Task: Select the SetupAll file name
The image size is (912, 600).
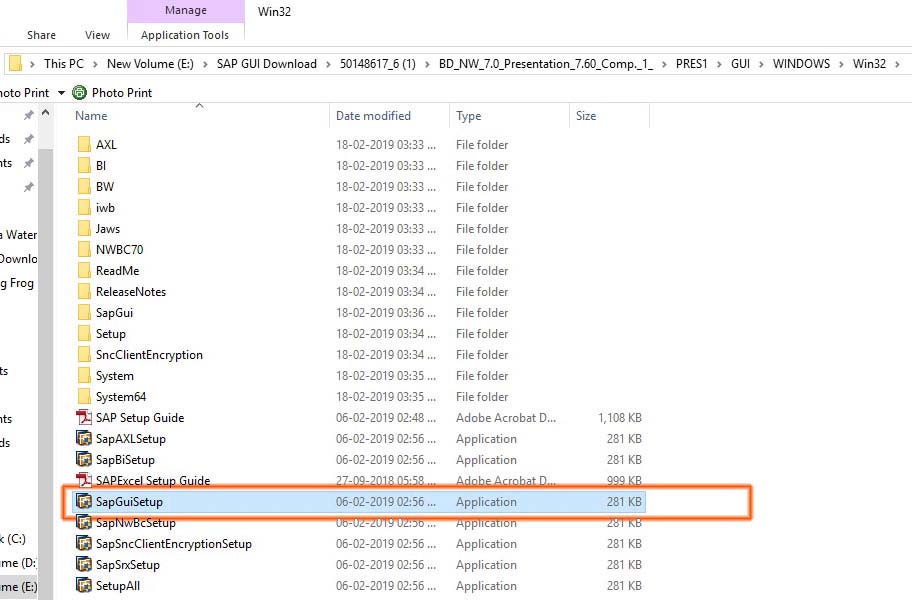Action: pos(118,585)
